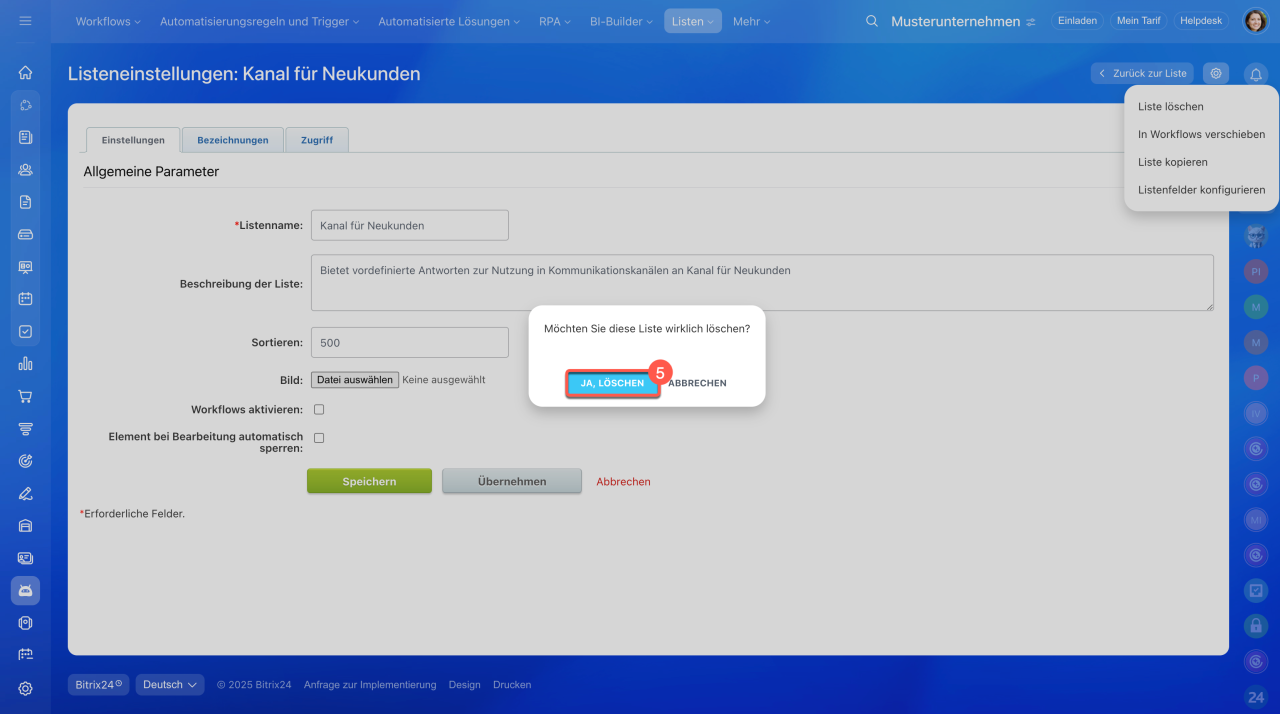This screenshot has width=1280, height=714.
Task: Click the search magnifier icon
Action: click(x=872, y=21)
